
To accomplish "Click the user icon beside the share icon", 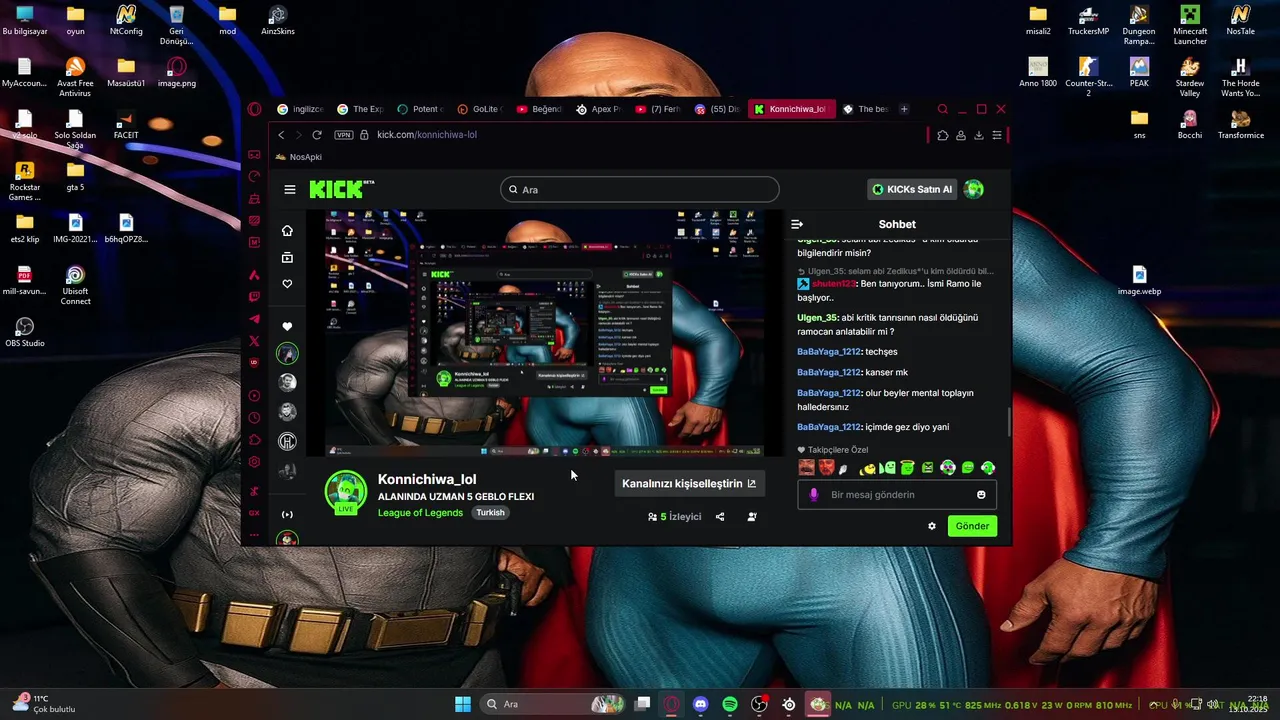I will click(x=752, y=517).
